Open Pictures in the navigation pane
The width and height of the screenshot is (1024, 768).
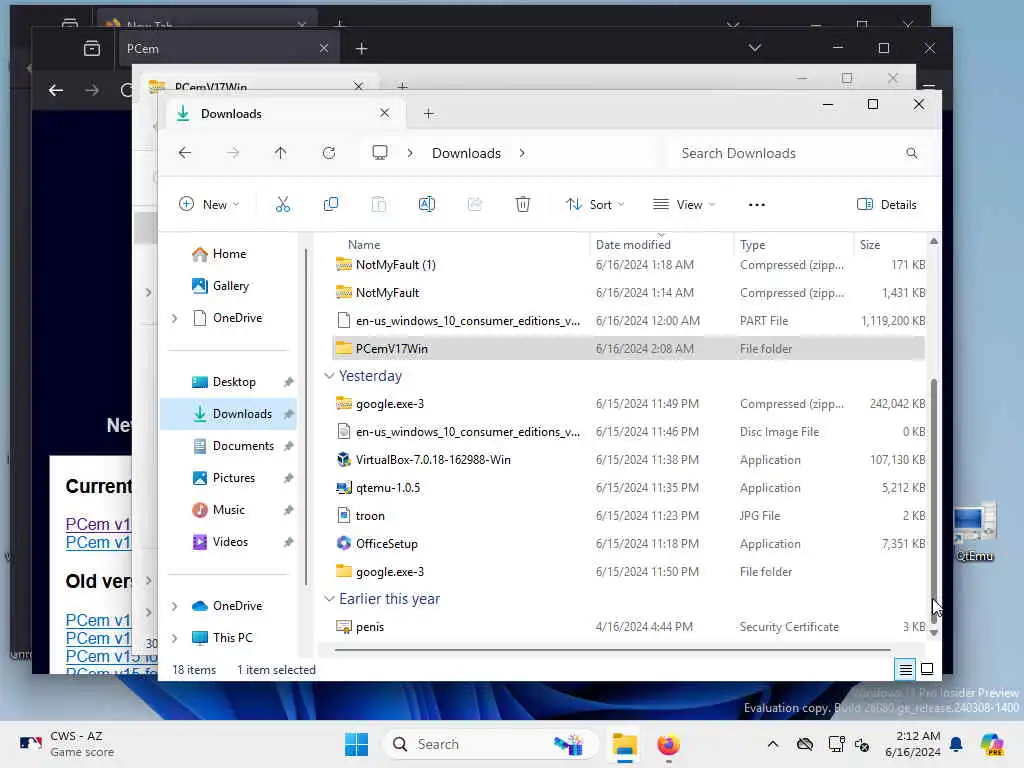point(223,478)
